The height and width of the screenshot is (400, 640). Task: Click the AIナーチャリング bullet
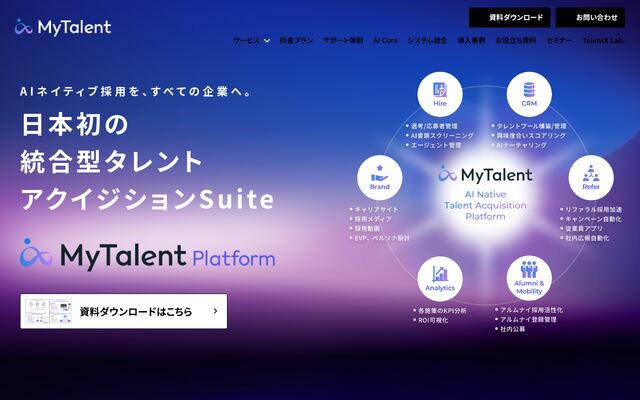(x=521, y=145)
